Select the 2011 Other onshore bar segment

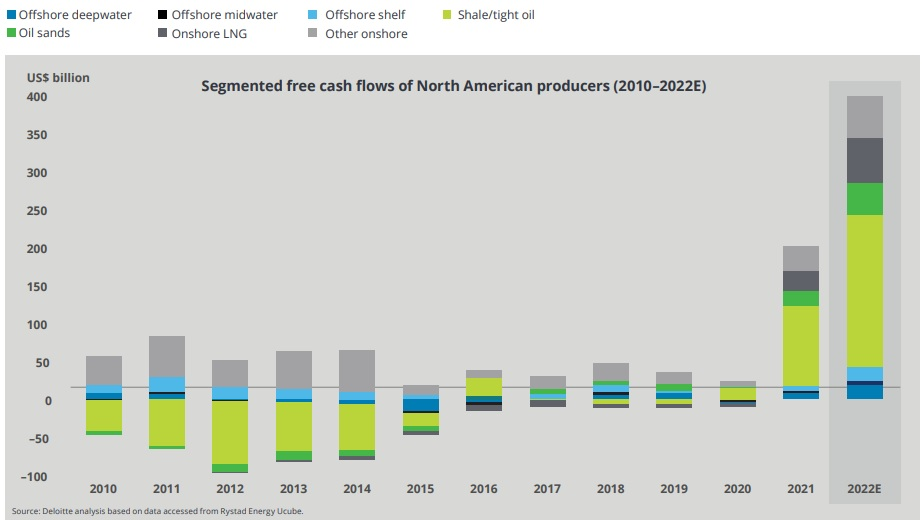pos(167,356)
